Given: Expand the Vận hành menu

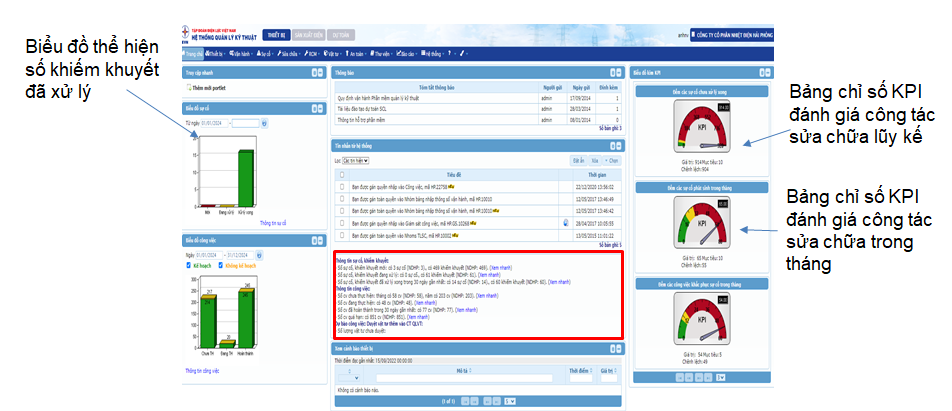Looking at the screenshot, I should coord(240,53).
